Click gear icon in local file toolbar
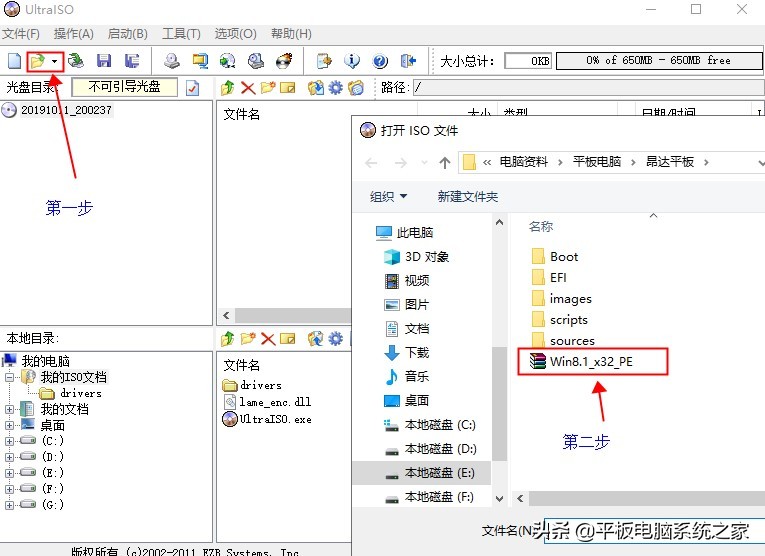Screen dimensions: 765x556 pyautogui.click(x=336, y=338)
